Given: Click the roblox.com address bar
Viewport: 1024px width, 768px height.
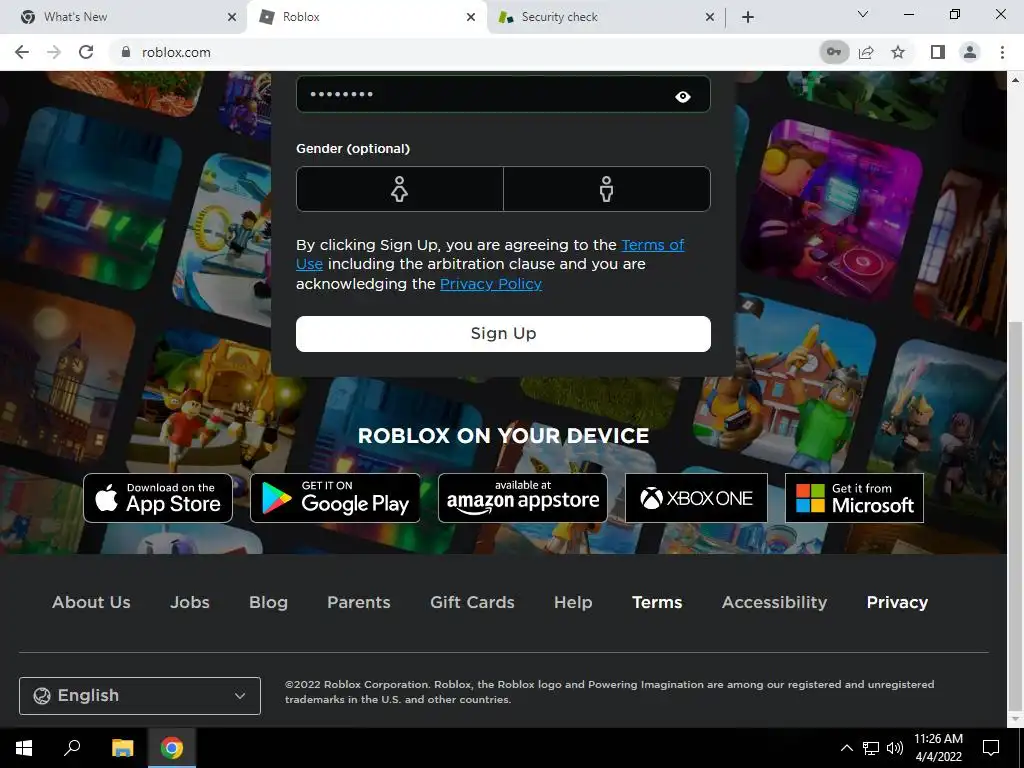Looking at the screenshot, I should tap(457, 52).
